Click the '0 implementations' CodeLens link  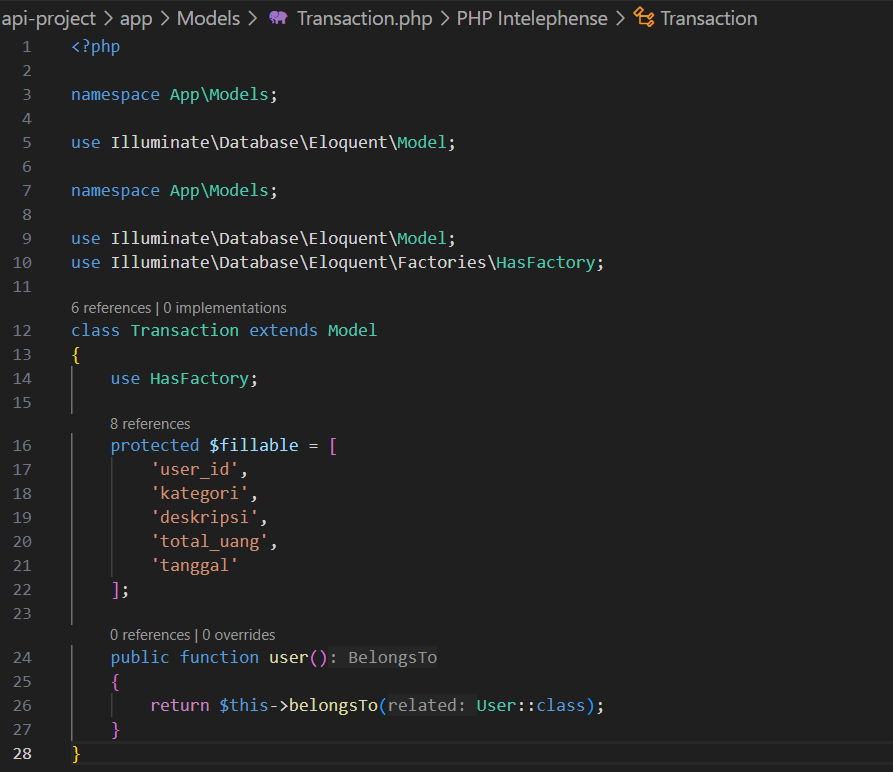coord(224,308)
